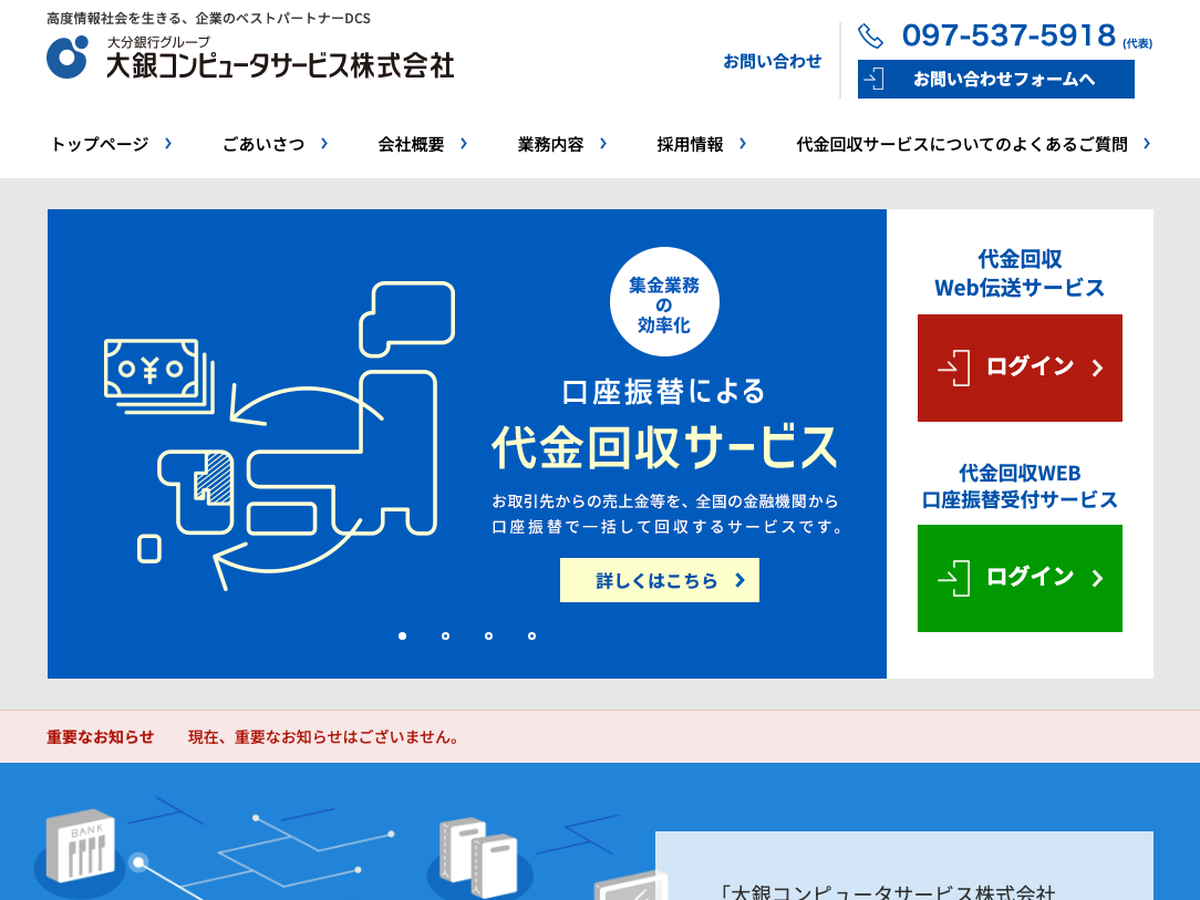
Task: Select the first carousel slide dot
Action: pos(402,636)
